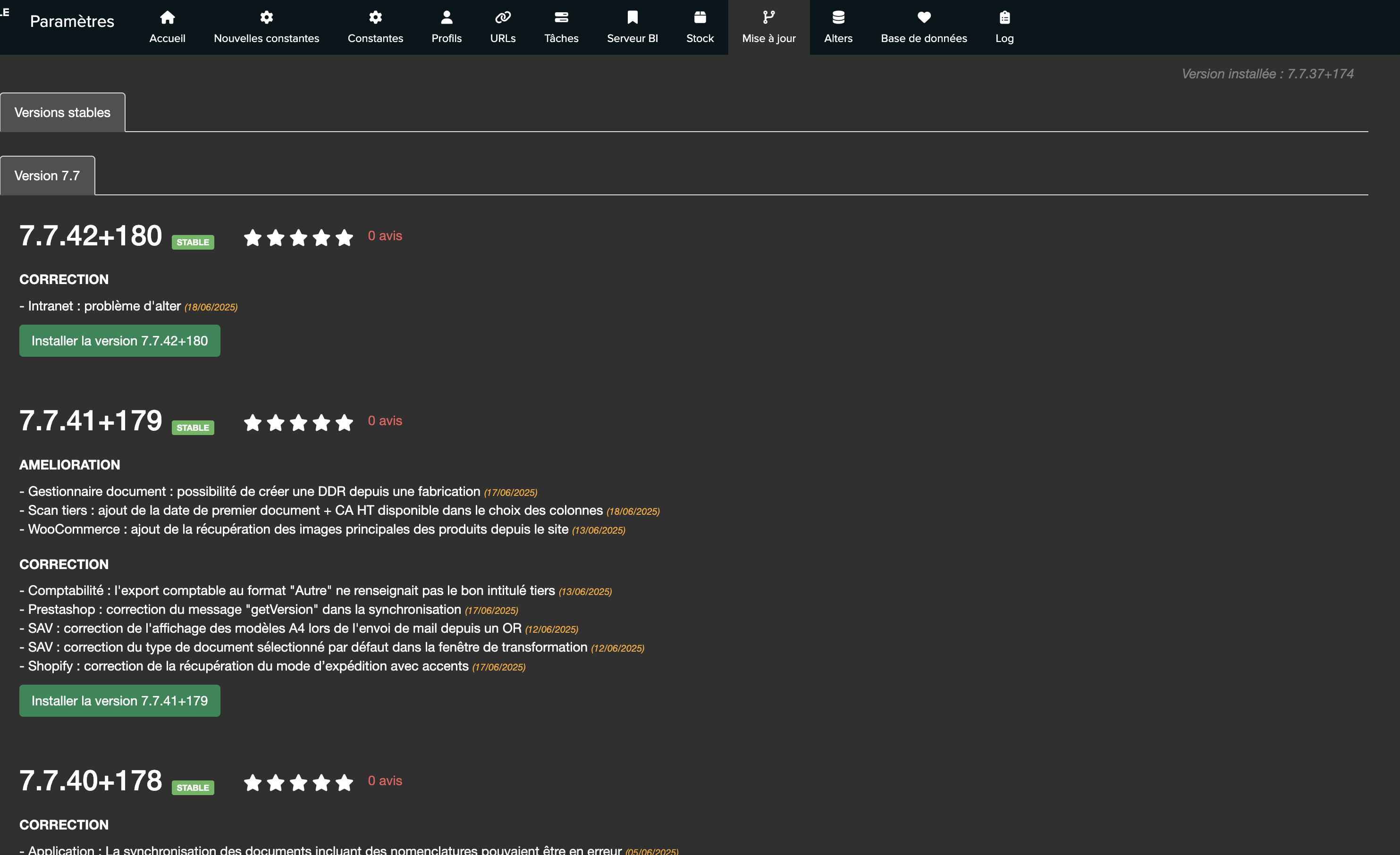This screenshot has width=1400, height=855.
Task: Install version 7.7.42+180
Action: click(120, 341)
